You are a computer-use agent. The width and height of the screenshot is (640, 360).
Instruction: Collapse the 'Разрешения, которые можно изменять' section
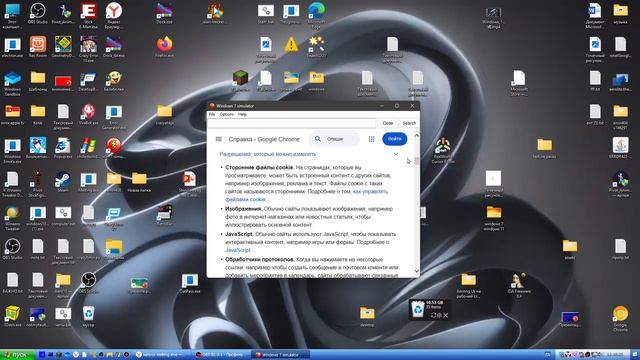pyautogui.click(x=396, y=154)
